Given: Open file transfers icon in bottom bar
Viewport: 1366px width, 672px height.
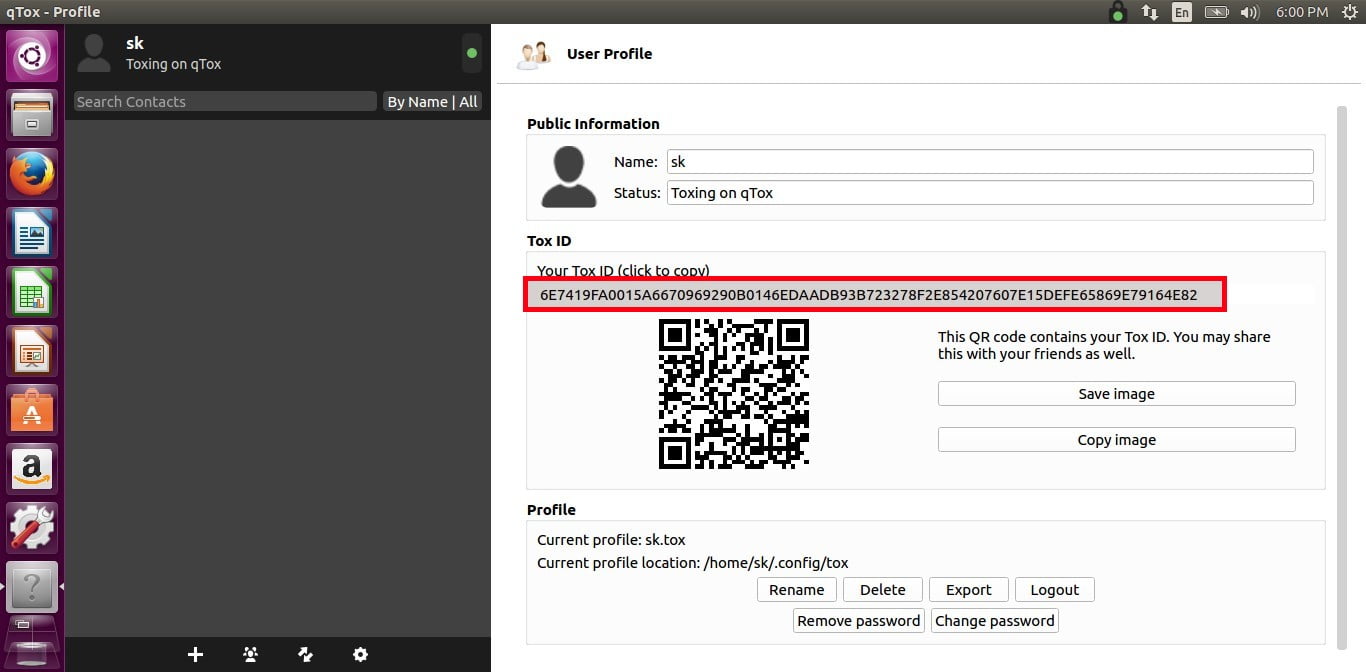Looking at the screenshot, I should click(x=306, y=654).
